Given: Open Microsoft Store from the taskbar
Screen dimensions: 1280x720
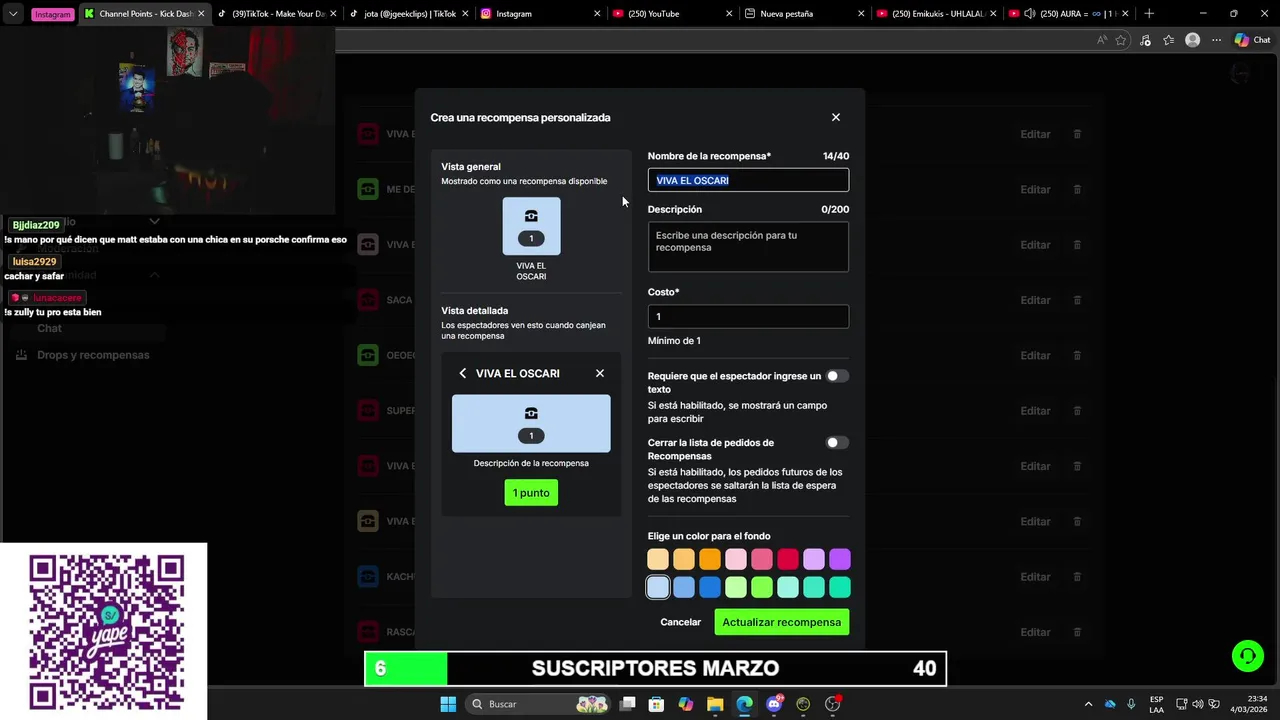Looking at the screenshot, I should tap(656, 704).
